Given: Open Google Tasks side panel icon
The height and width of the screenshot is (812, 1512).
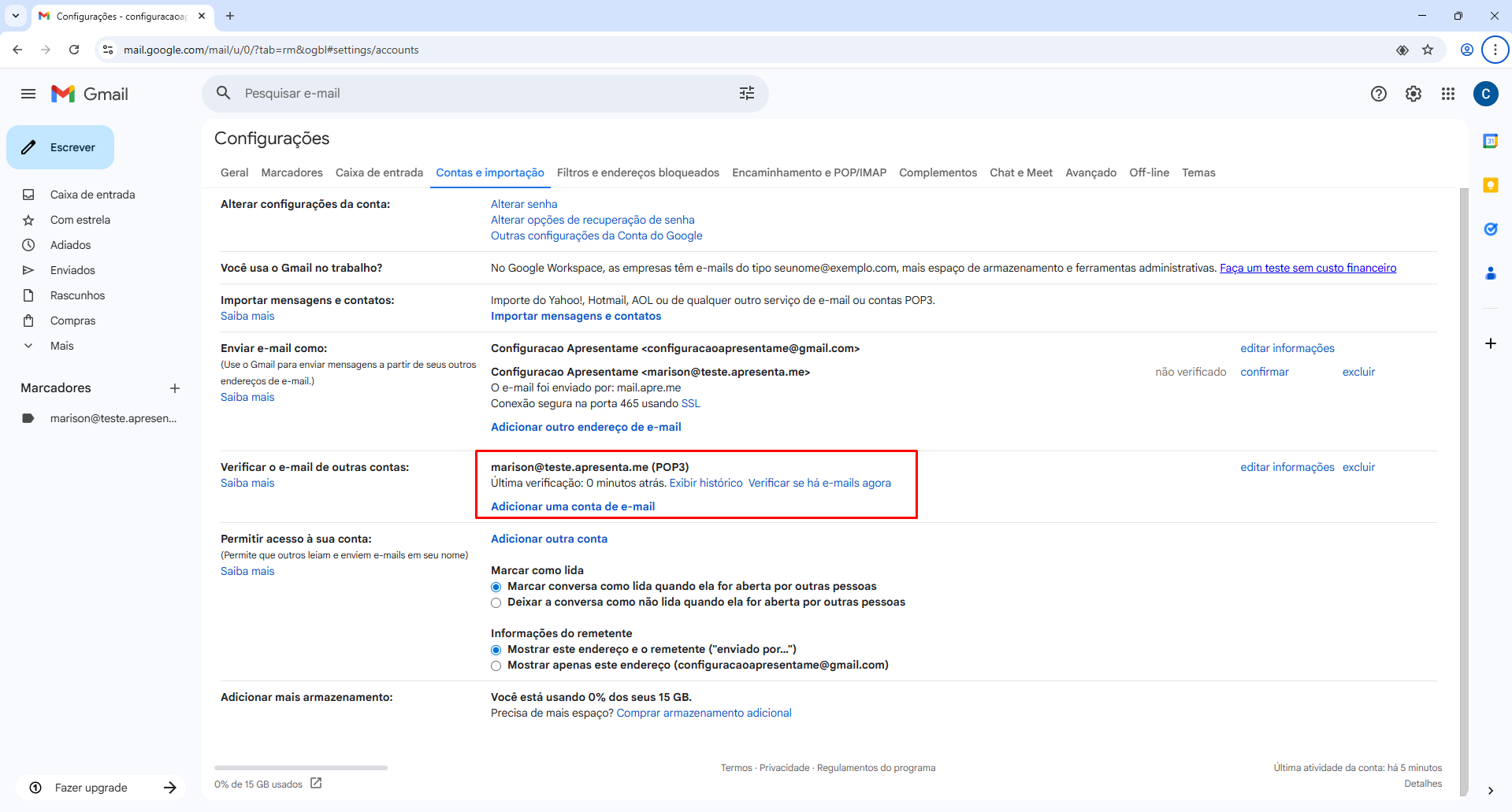Looking at the screenshot, I should pyautogui.click(x=1490, y=229).
